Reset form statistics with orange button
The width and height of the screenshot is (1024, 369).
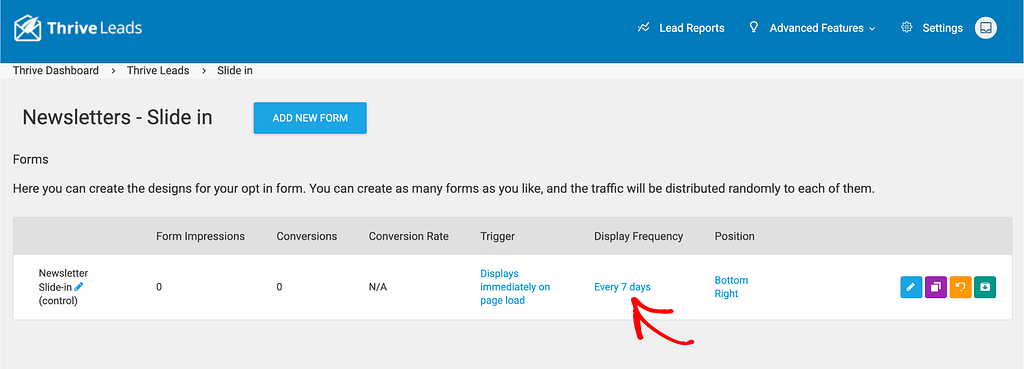pyautogui.click(x=961, y=287)
